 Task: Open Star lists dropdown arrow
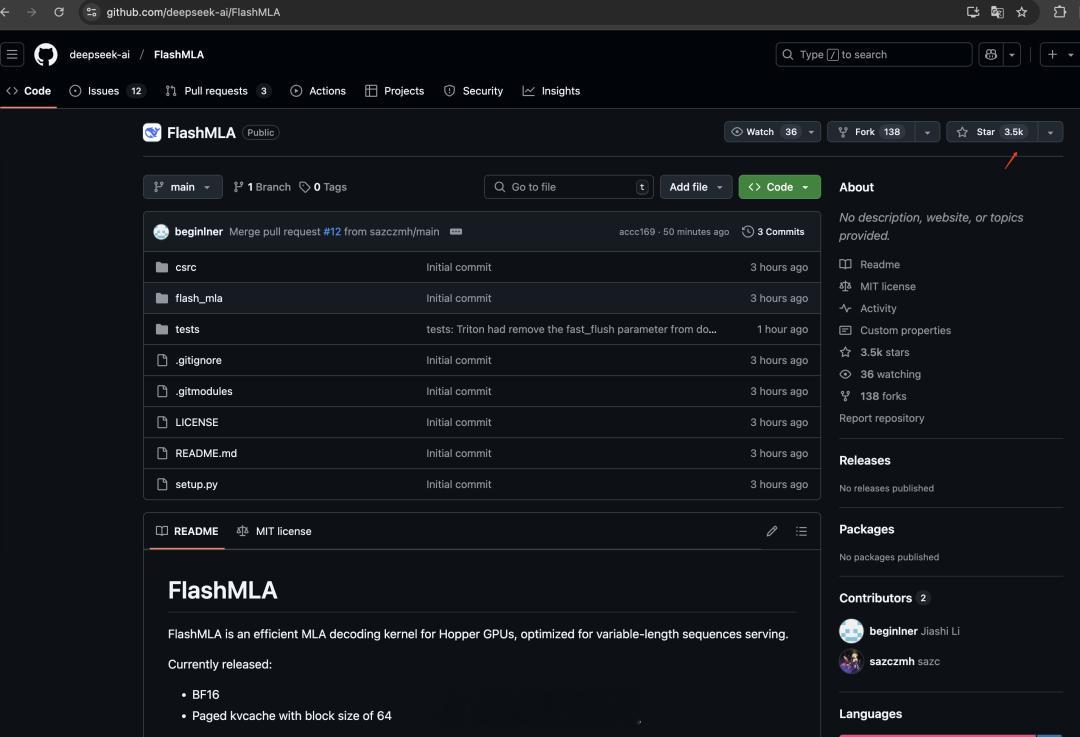click(x=1050, y=132)
